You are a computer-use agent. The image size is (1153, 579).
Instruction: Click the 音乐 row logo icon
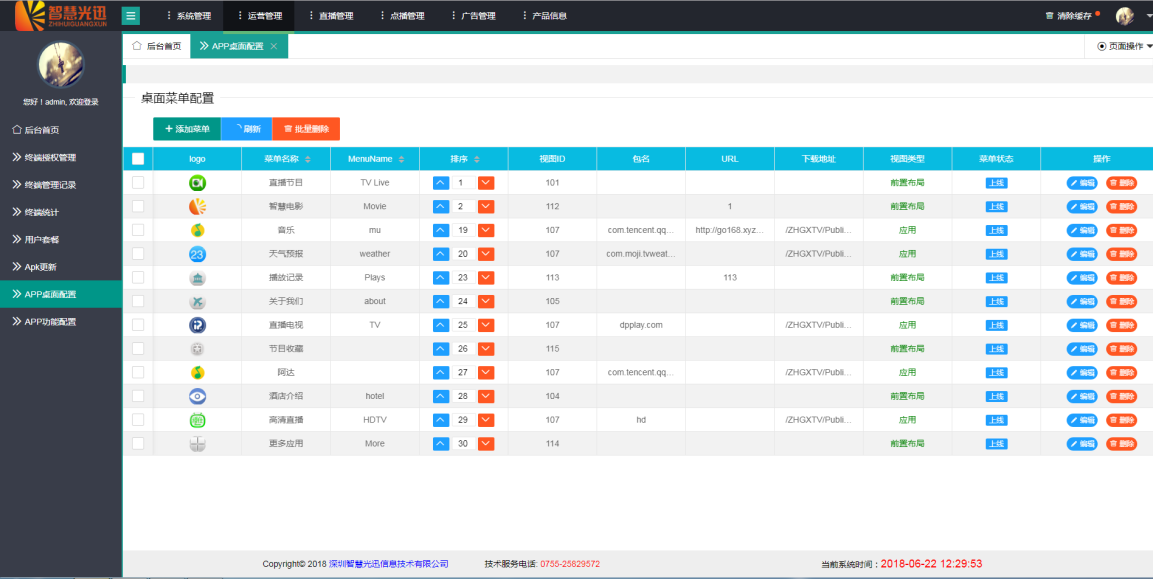[x=197, y=230]
